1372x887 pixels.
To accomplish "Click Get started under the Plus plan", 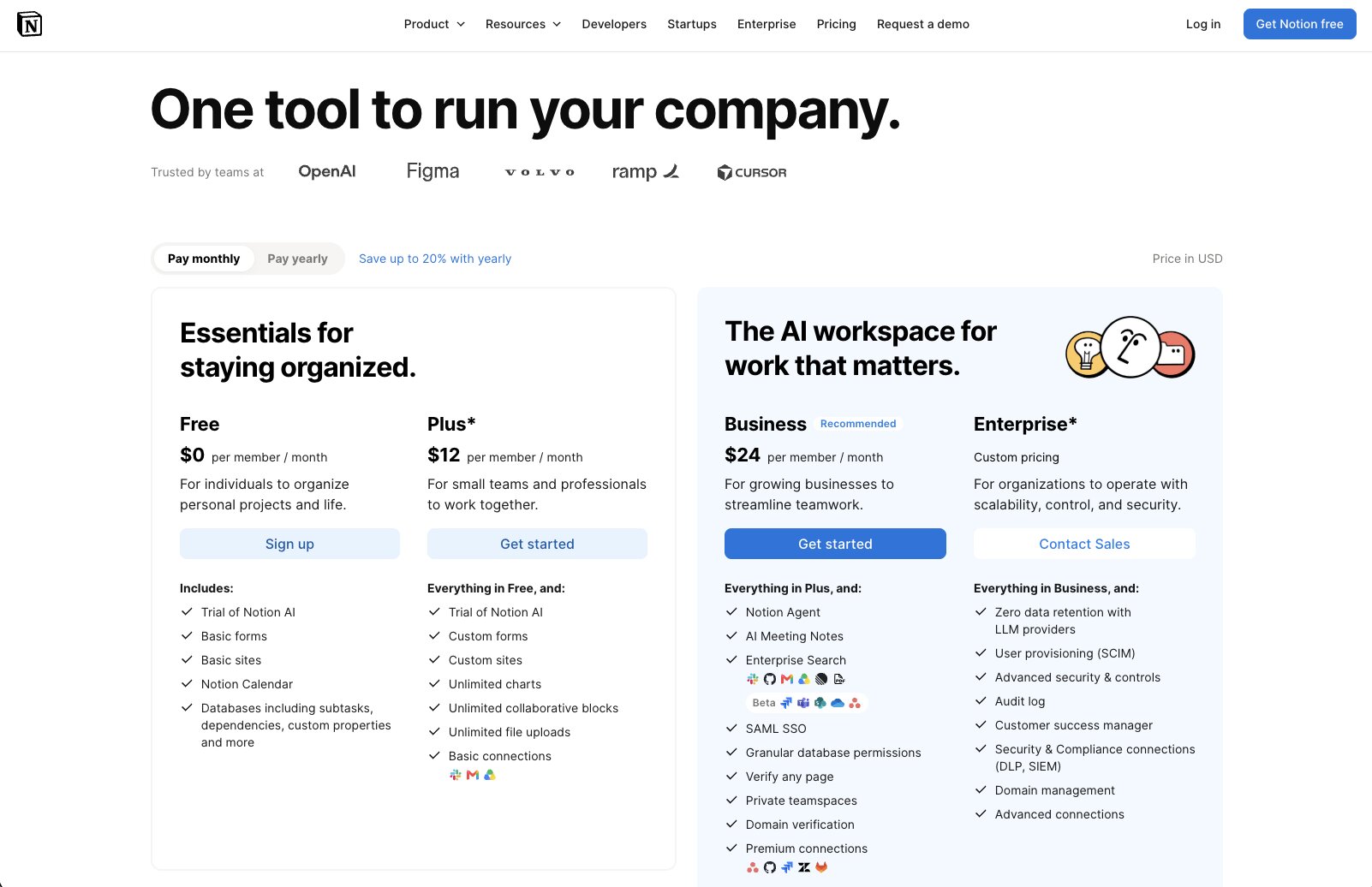I will point(537,544).
